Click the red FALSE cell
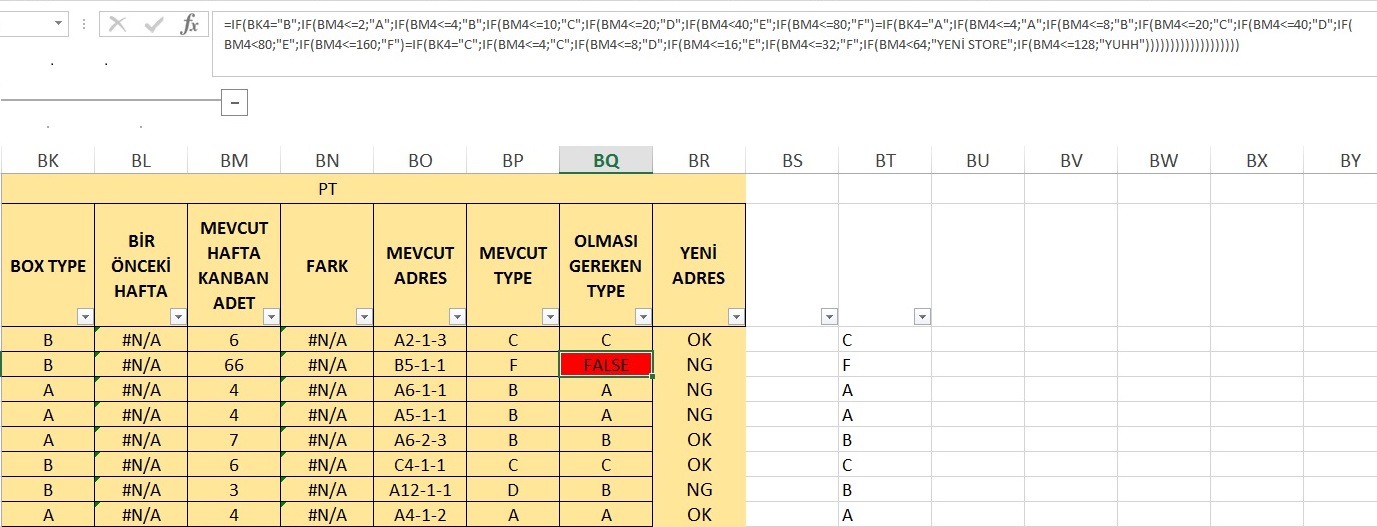1377x527 pixels. pos(606,365)
